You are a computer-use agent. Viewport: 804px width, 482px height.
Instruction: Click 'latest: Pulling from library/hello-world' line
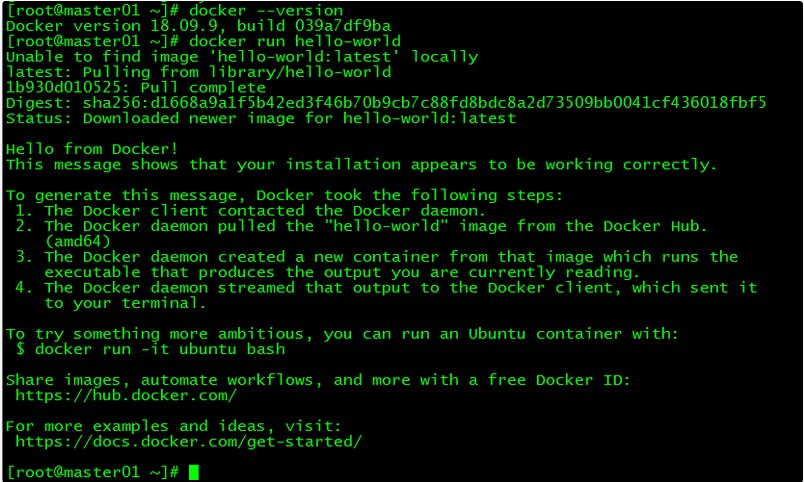[x=198, y=72]
